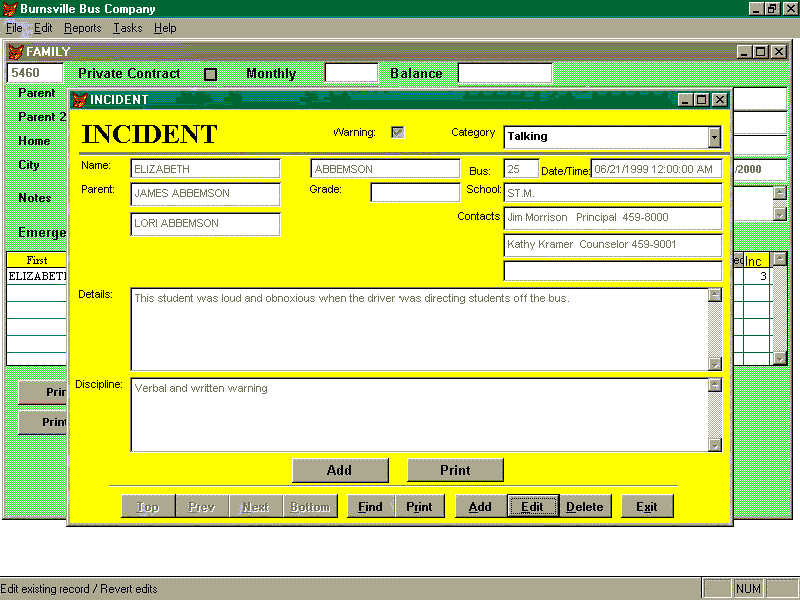Click the Date/Time field
This screenshot has width=800, height=600.
(x=656, y=169)
